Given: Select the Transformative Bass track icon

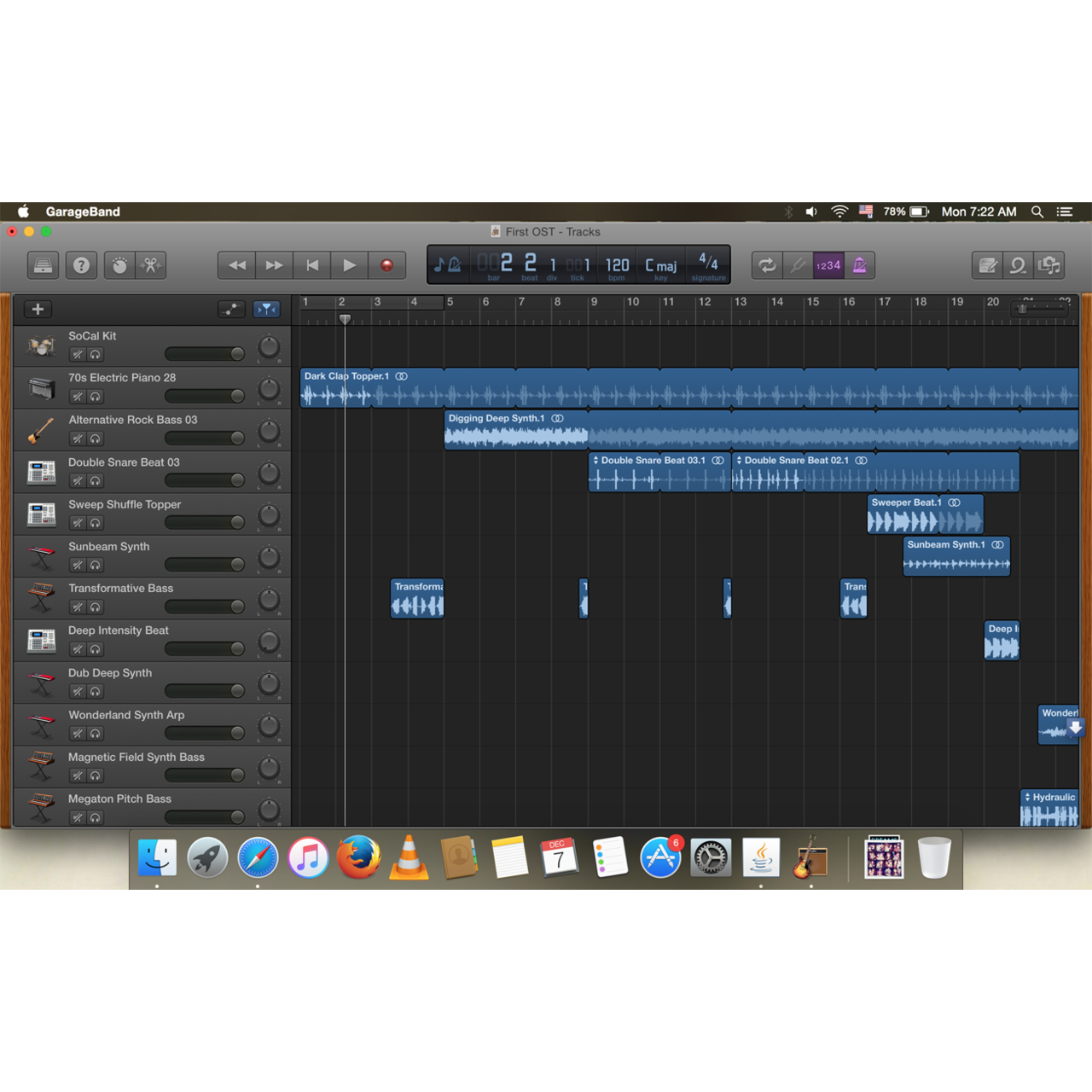Looking at the screenshot, I should (41, 598).
